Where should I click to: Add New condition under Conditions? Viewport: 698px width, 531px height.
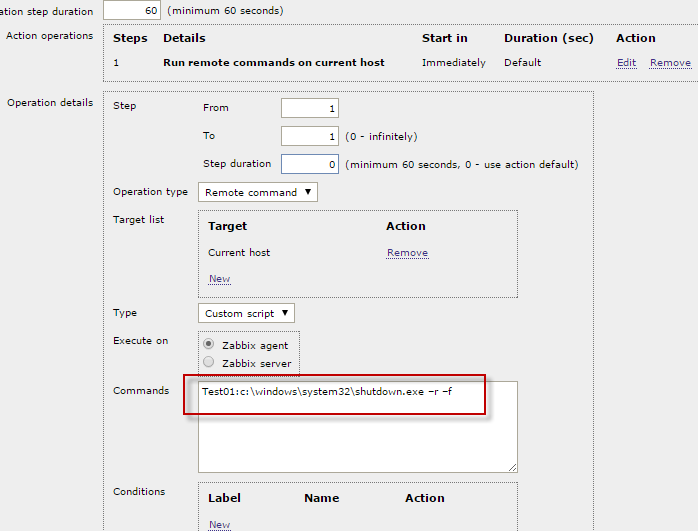(x=219, y=524)
